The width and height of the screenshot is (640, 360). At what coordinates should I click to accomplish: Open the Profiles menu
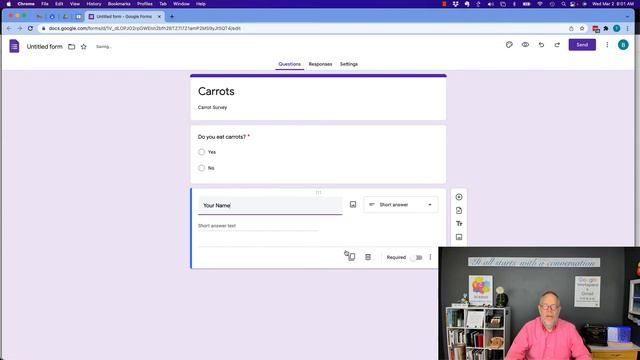[x=144, y=4]
